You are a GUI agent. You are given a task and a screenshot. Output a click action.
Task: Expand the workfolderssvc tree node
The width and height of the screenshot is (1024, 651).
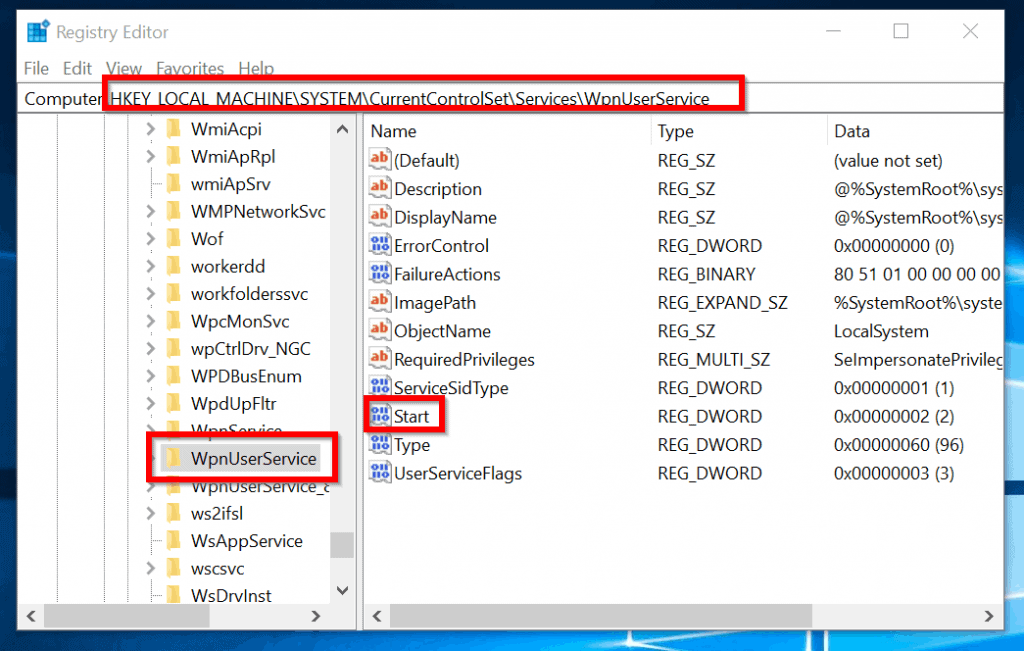[x=151, y=293]
